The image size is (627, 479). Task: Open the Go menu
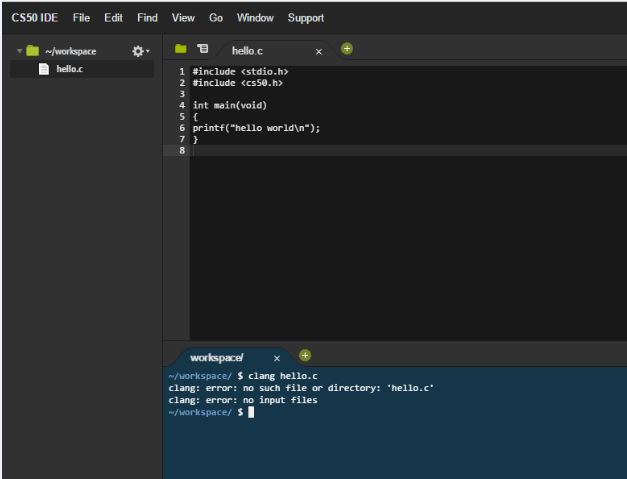[216, 18]
